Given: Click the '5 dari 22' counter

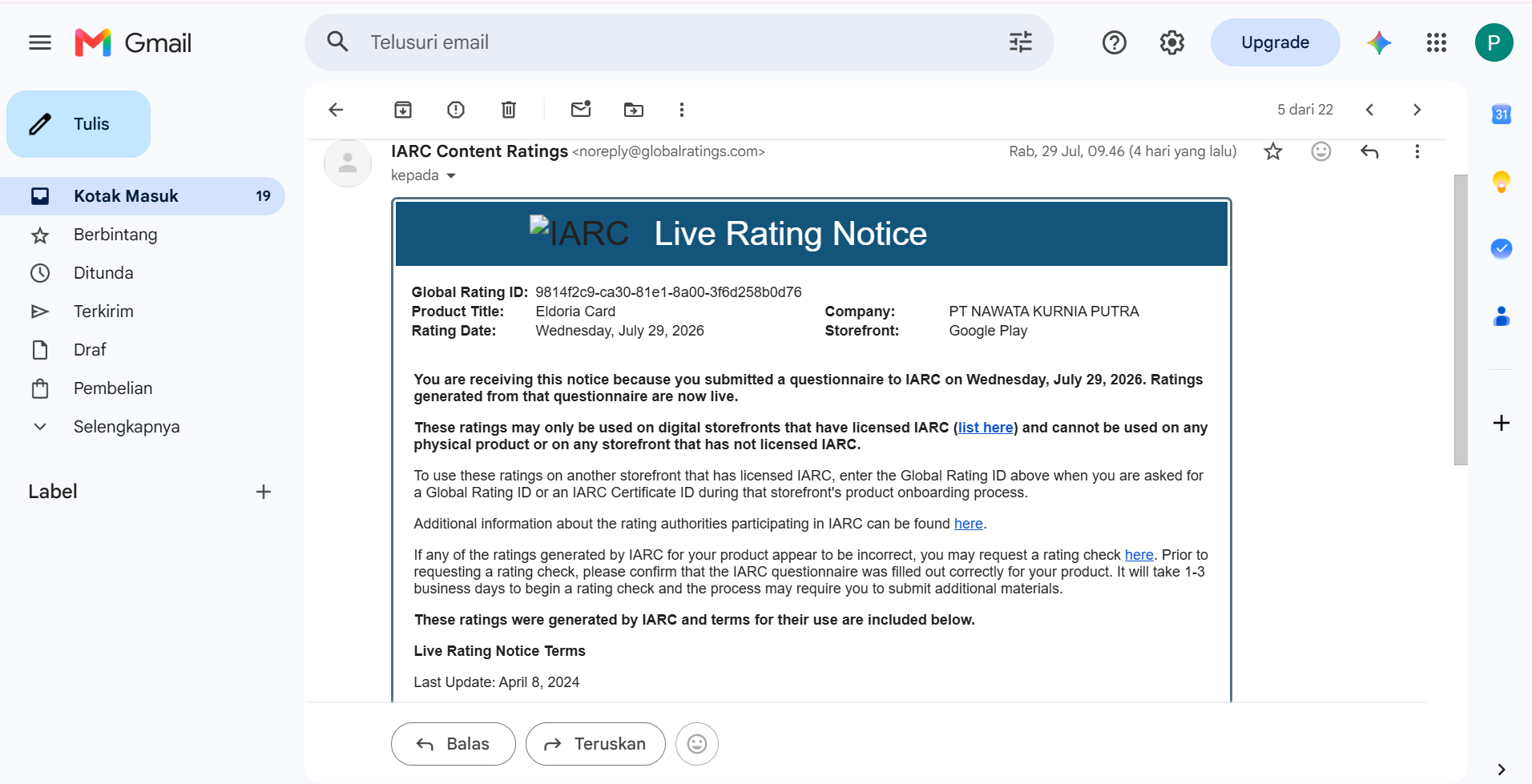Looking at the screenshot, I should click(1305, 110).
